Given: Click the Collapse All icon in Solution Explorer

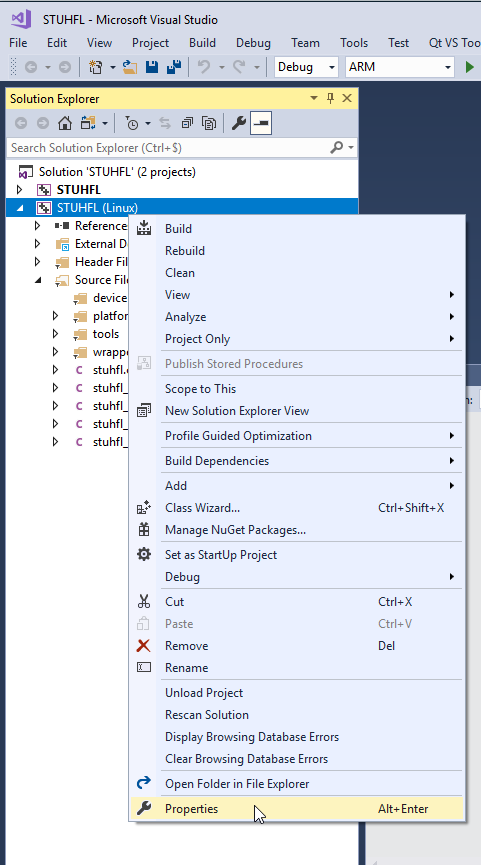Looking at the screenshot, I should [188, 123].
